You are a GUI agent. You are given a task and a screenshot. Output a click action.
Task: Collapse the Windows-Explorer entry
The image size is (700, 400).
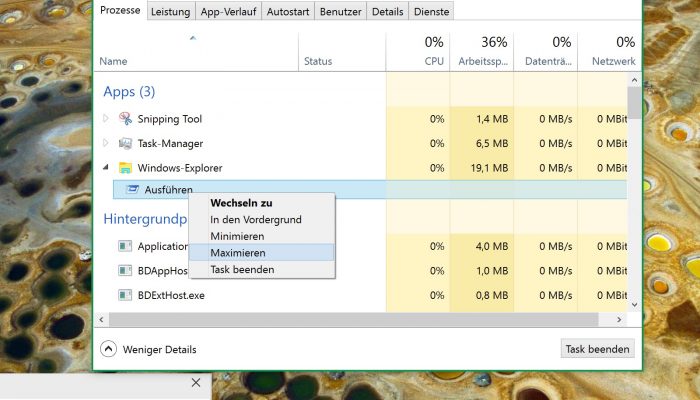(x=106, y=167)
